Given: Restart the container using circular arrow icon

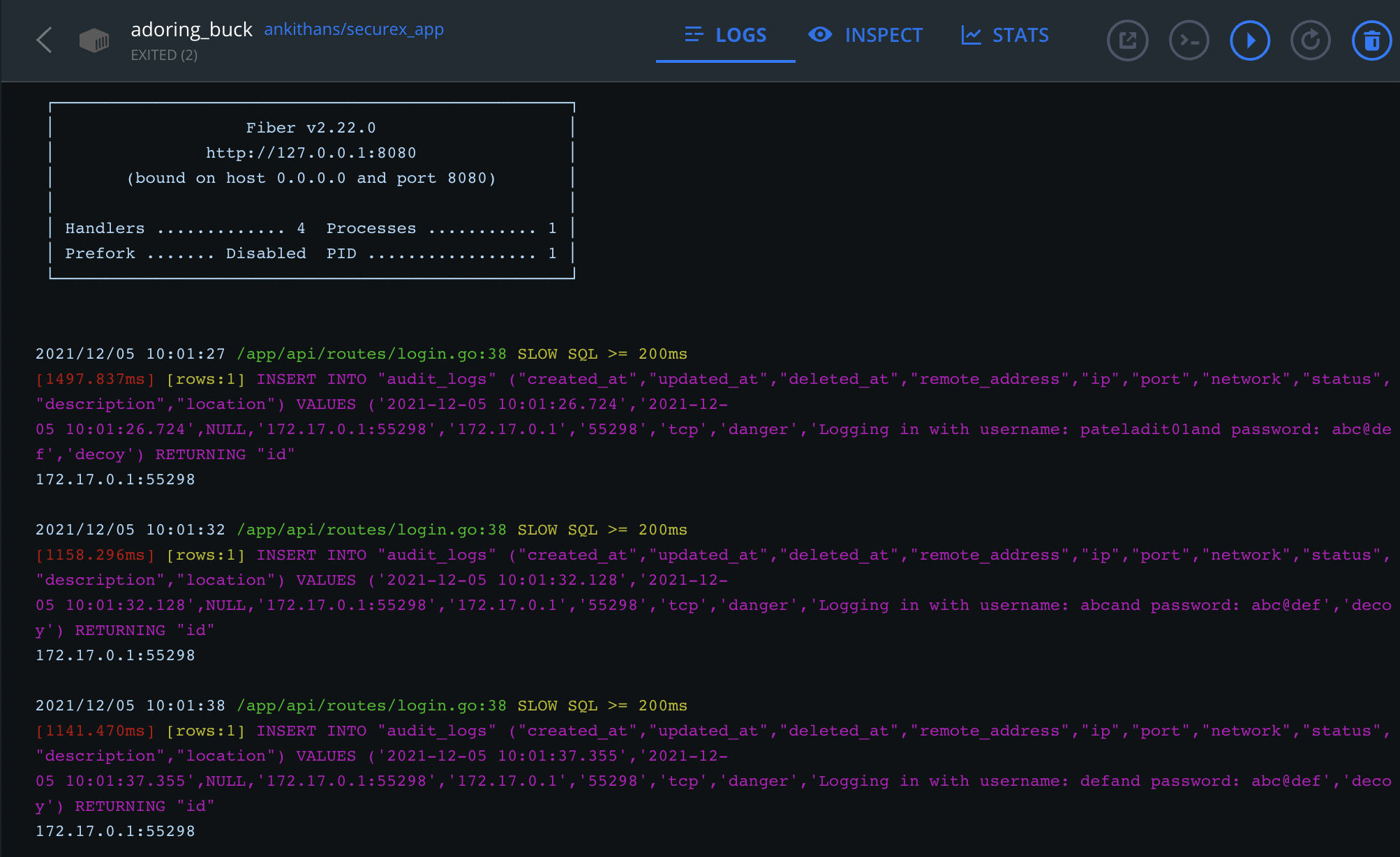Looking at the screenshot, I should (x=1310, y=40).
